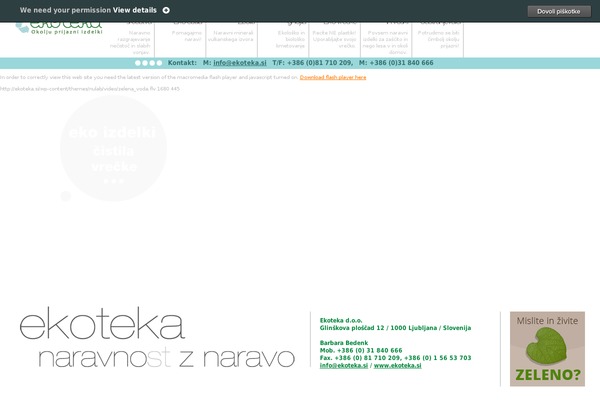Screen dimensions: 600x400
Task: Click the footer Mob. +386 (0) 31 840 666
Action: (x=361, y=350)
